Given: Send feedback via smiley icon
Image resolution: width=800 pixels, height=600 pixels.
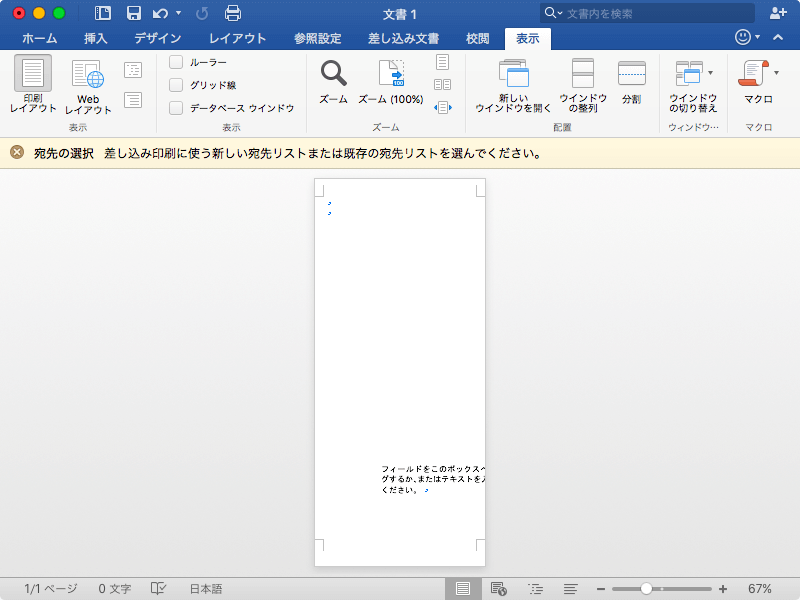Looking at the screenshot, I should (742, 37).
